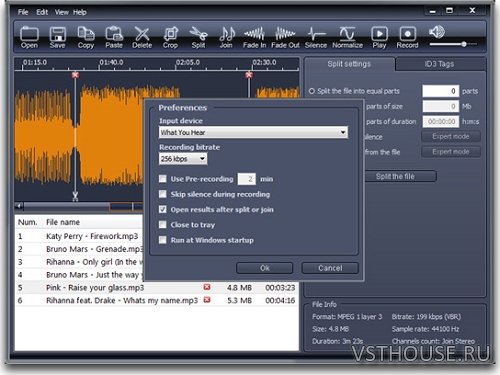The image size is (500, 375).
Task: Confirm preferences with the Ok button
Action: coord(265,268)
